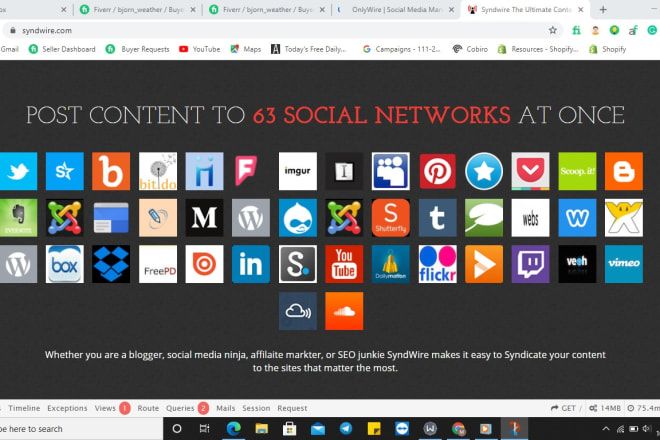Click the FreePD icon
Viewport: 660px width, 440px height.
[x=158, y=264]
